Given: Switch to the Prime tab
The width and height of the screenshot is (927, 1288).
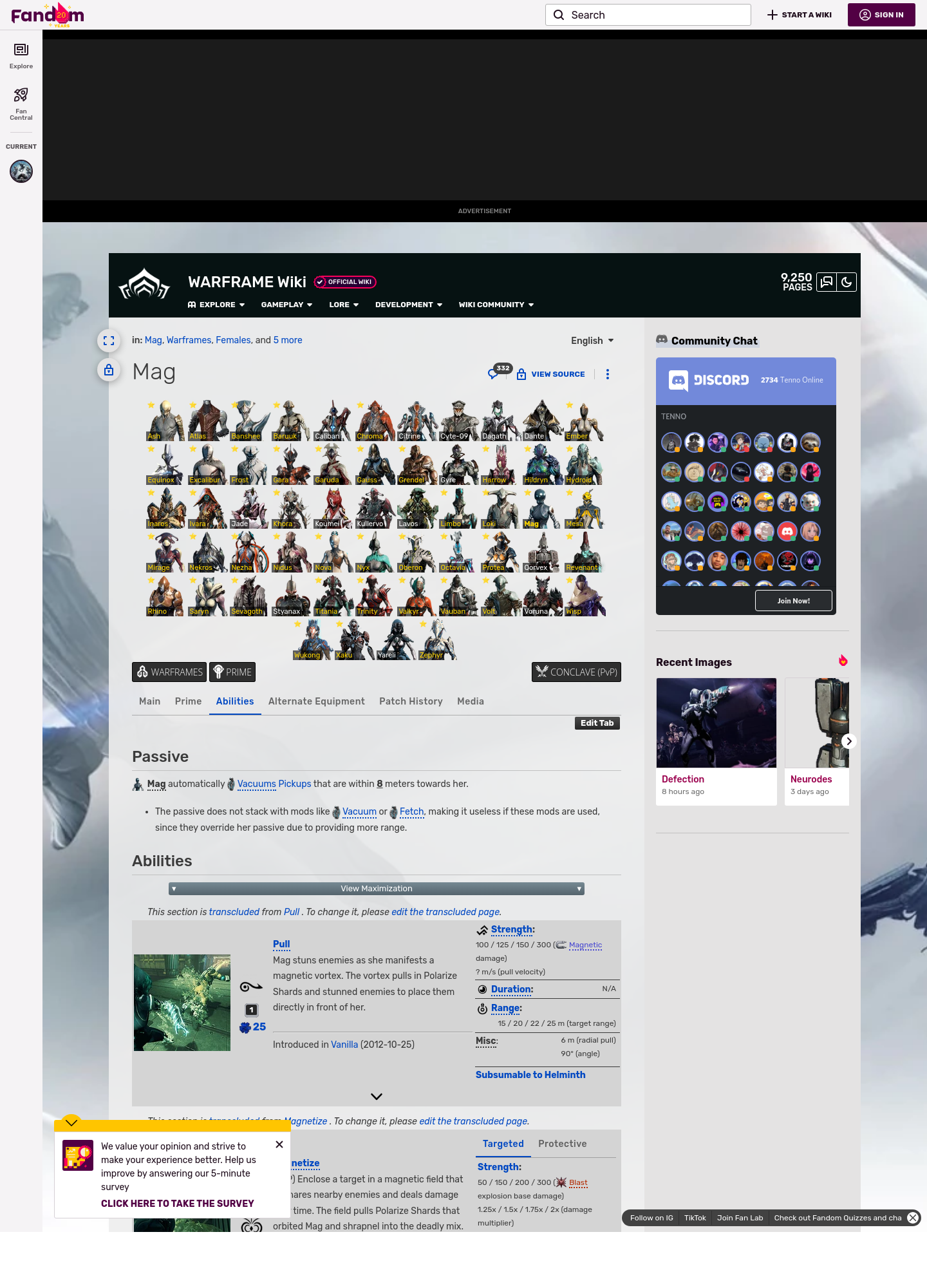Looking at the screenshot, I should pos(188,701).
